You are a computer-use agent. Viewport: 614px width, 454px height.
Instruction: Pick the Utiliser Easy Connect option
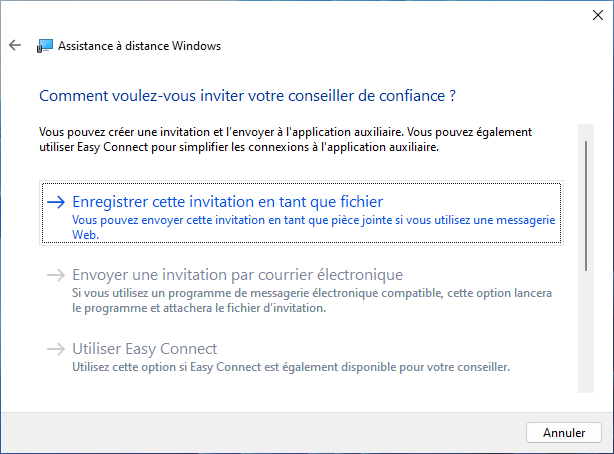[x=301, y=358]
